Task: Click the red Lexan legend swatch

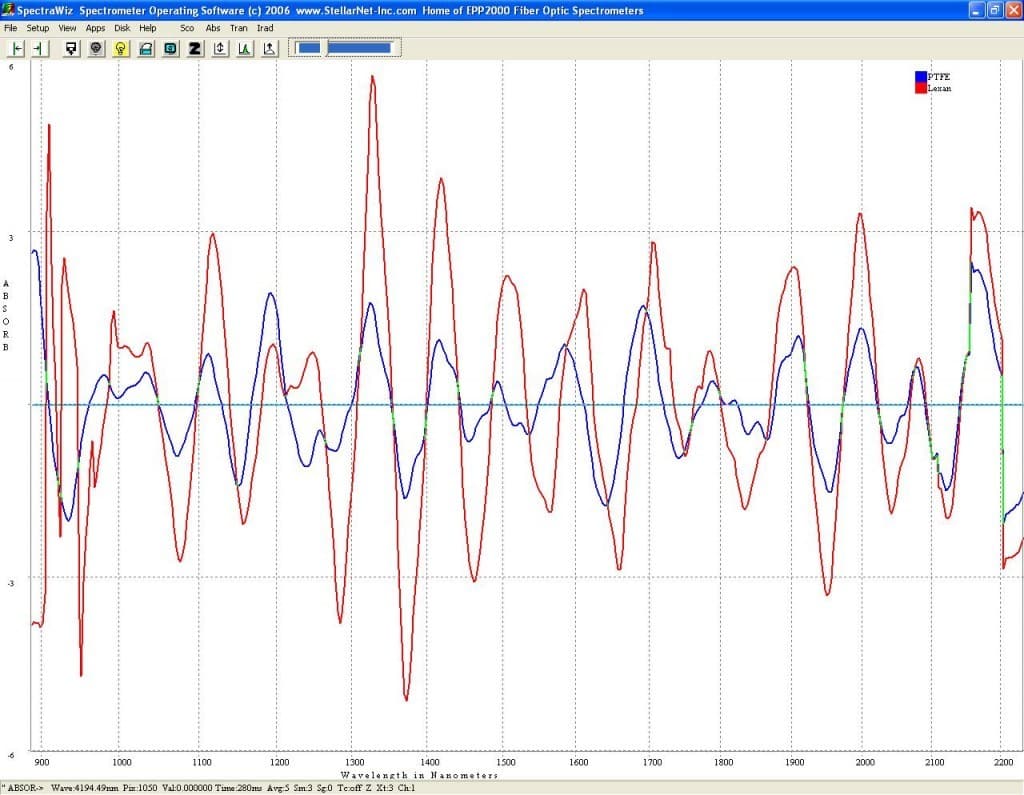Action: 921,88
